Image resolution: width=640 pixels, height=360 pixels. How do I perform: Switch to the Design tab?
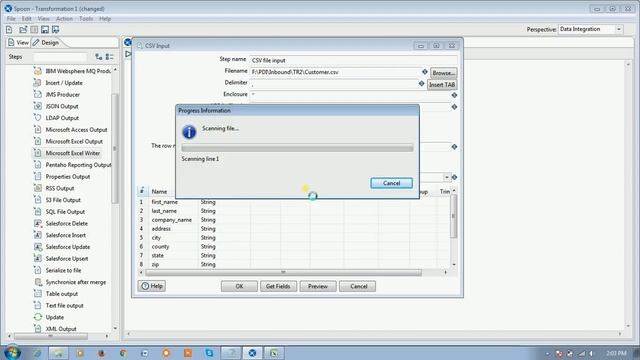[46, 42]
